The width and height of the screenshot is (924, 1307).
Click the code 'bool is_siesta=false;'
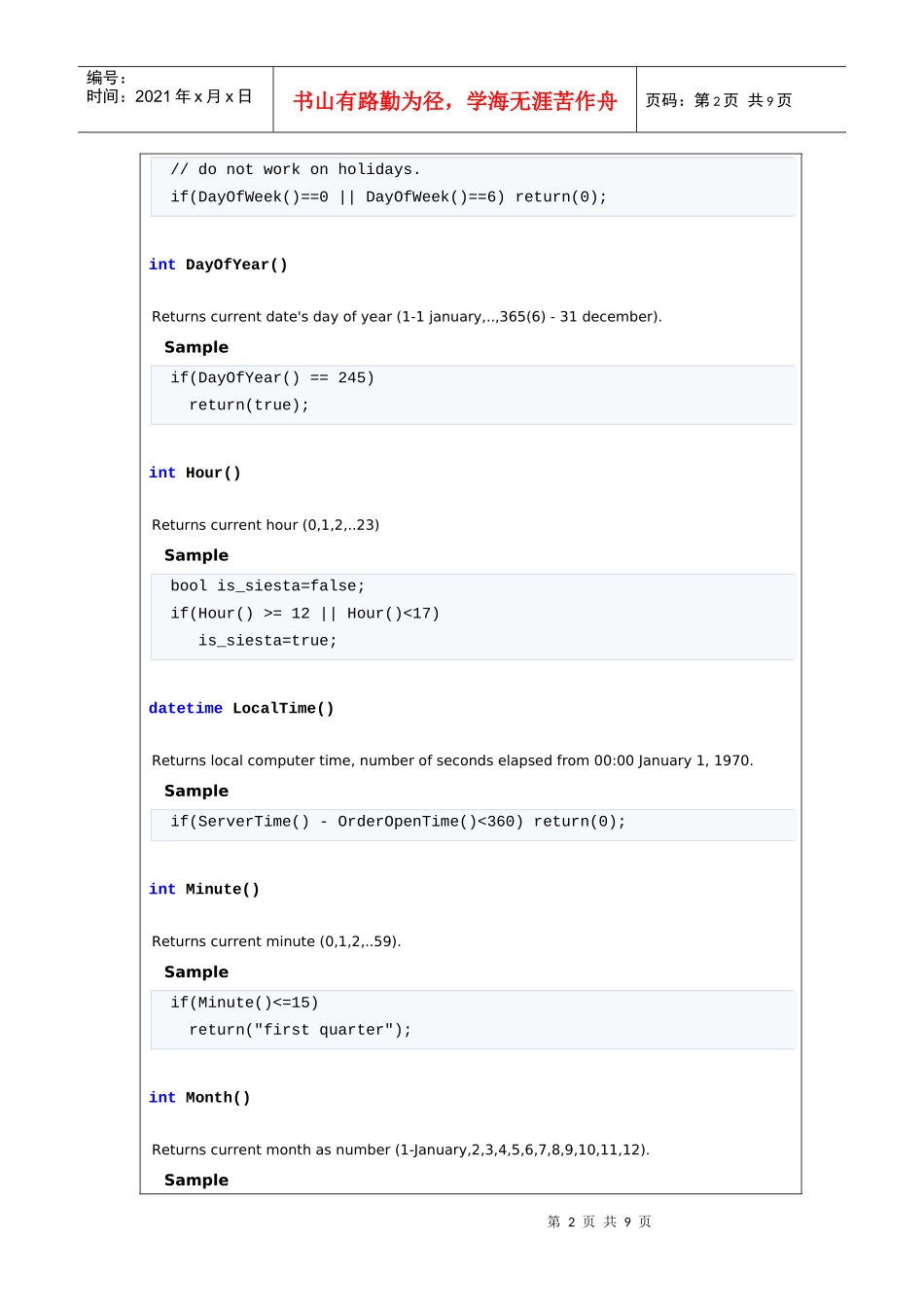[267, 585]
